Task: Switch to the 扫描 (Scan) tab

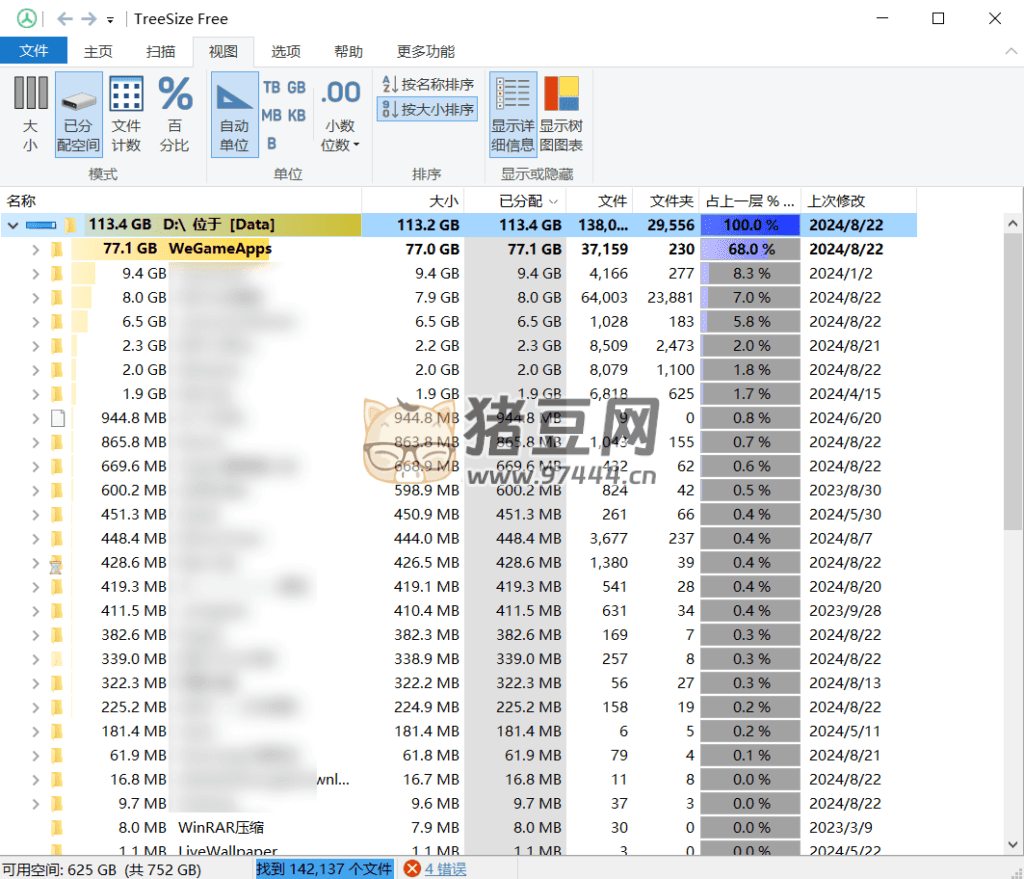Action: (160, 51)
